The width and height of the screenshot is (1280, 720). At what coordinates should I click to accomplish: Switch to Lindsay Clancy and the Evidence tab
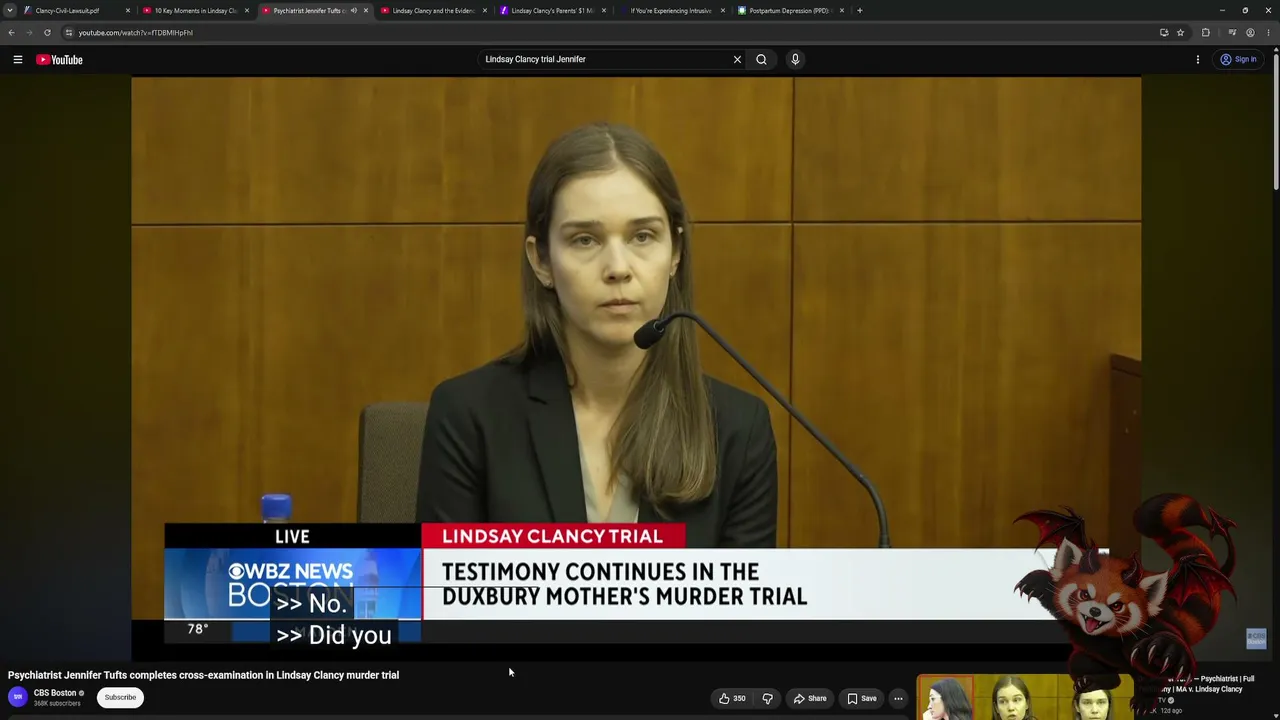(434, 10)
